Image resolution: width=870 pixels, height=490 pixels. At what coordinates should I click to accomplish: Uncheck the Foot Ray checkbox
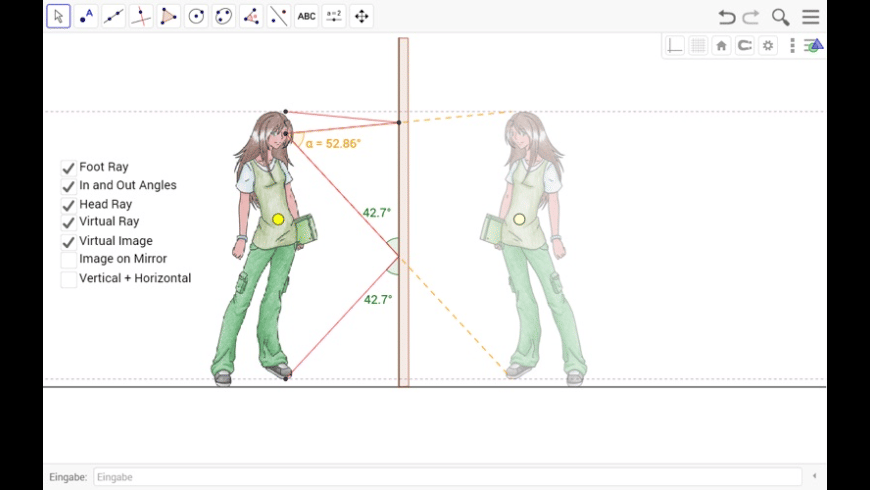pyautogui.click(x=68, y=168)
